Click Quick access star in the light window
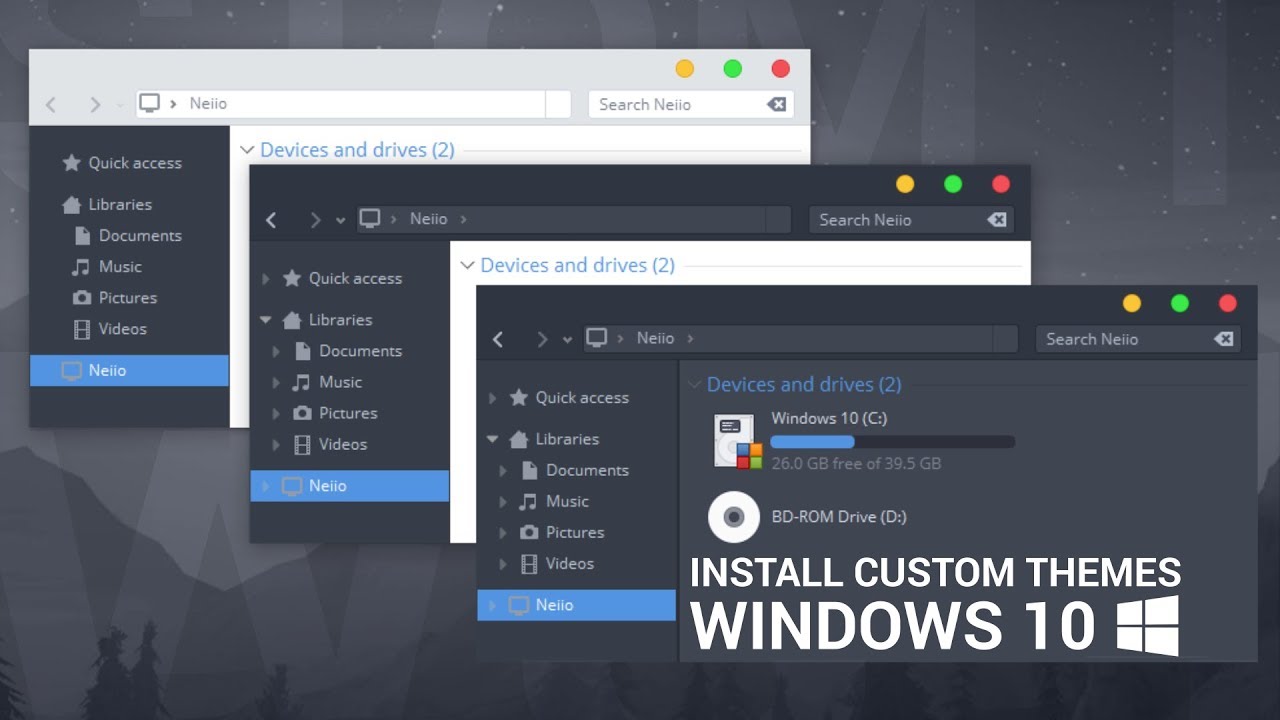This screenshot has width=1280, height=720. coord(71,163)
